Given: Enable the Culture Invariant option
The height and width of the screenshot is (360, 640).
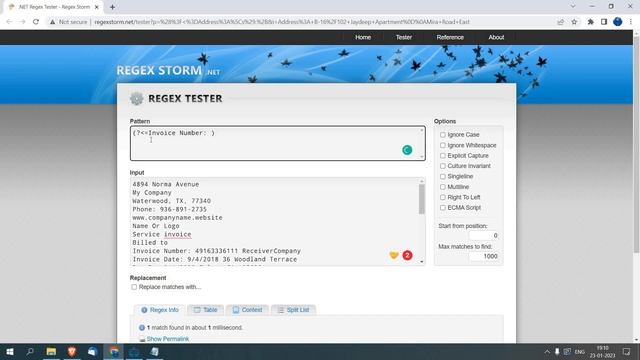Looking at the screenshot, I should 443,166.
